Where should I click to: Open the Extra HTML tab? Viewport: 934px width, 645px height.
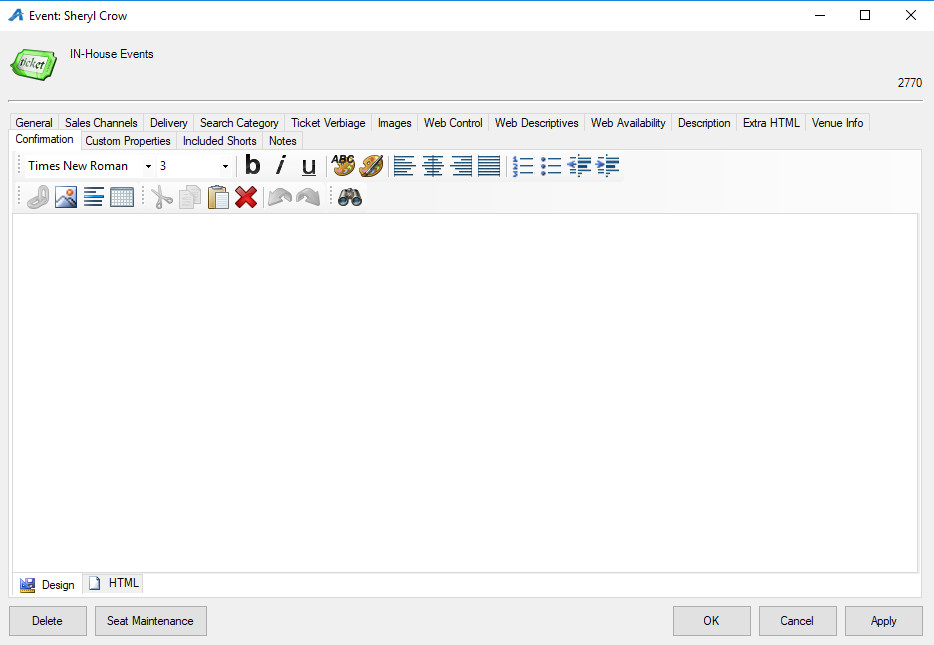(x=771, y=123)
